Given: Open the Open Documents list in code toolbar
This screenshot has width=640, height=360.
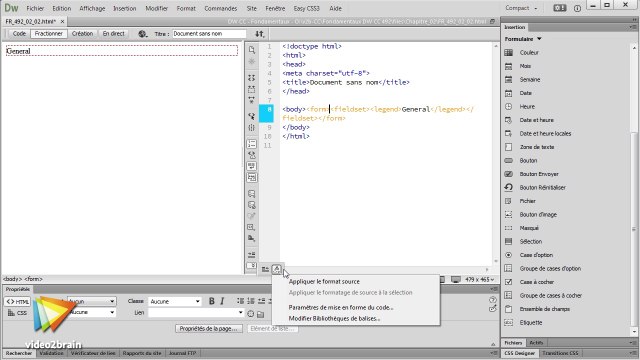Looking at the screenshot, I should 251,50.
